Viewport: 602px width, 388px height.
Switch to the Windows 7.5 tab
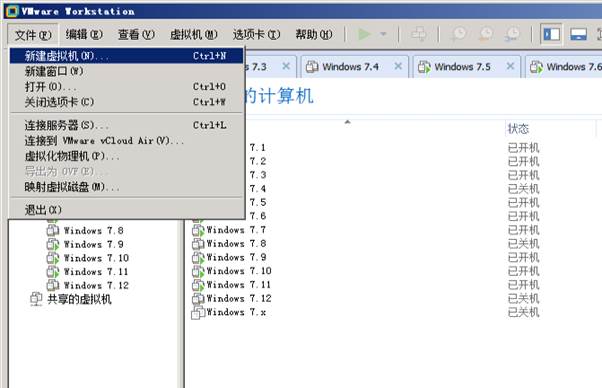pos(467,67)
